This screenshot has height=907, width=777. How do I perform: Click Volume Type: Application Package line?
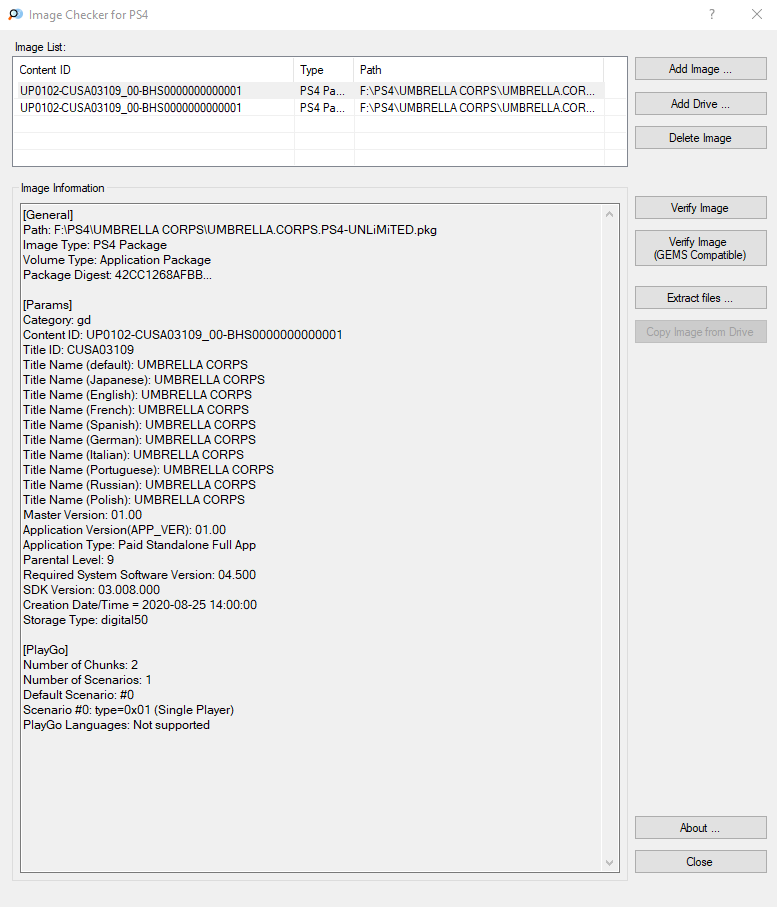117,260
